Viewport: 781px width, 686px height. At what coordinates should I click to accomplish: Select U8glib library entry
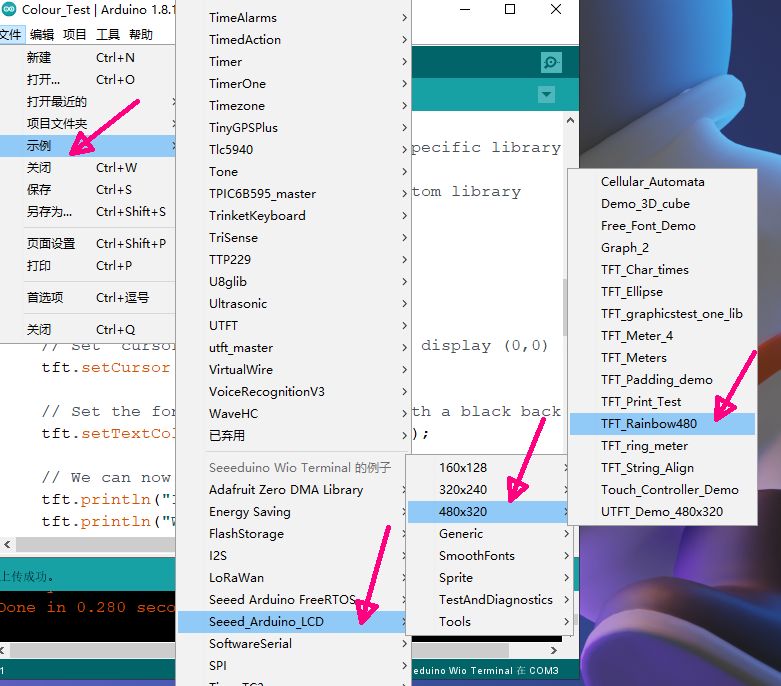click(x=294, y=281)
